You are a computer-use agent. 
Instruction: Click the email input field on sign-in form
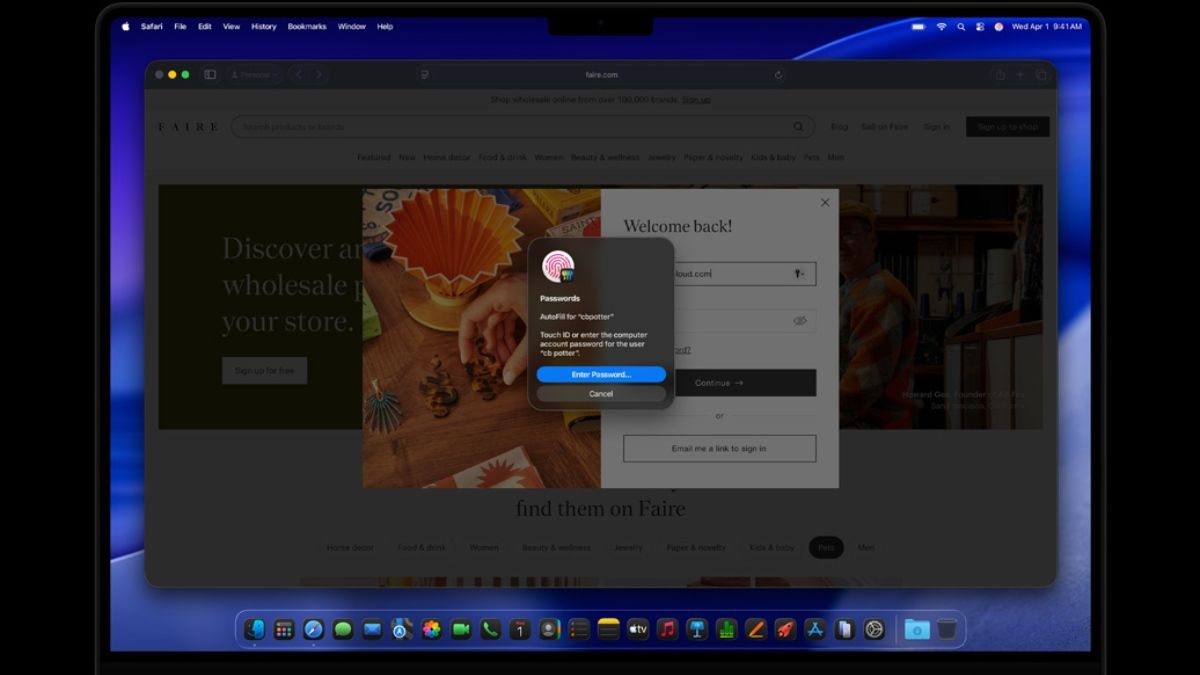click(x=720, y=274)
